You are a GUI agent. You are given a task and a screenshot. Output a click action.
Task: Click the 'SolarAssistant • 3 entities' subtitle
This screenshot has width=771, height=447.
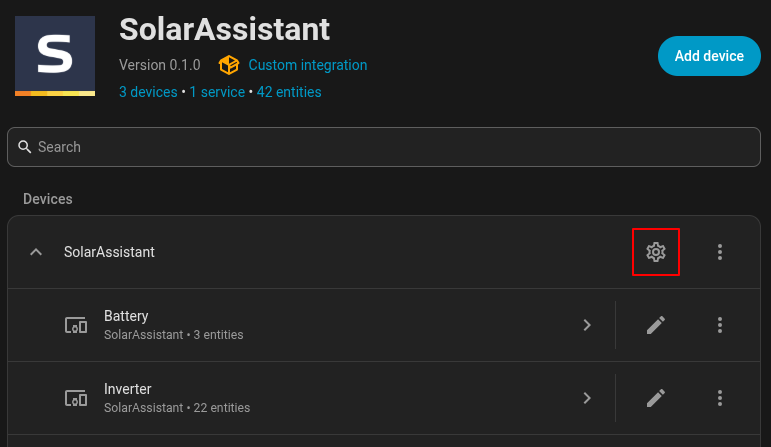[x=174, y=335]
